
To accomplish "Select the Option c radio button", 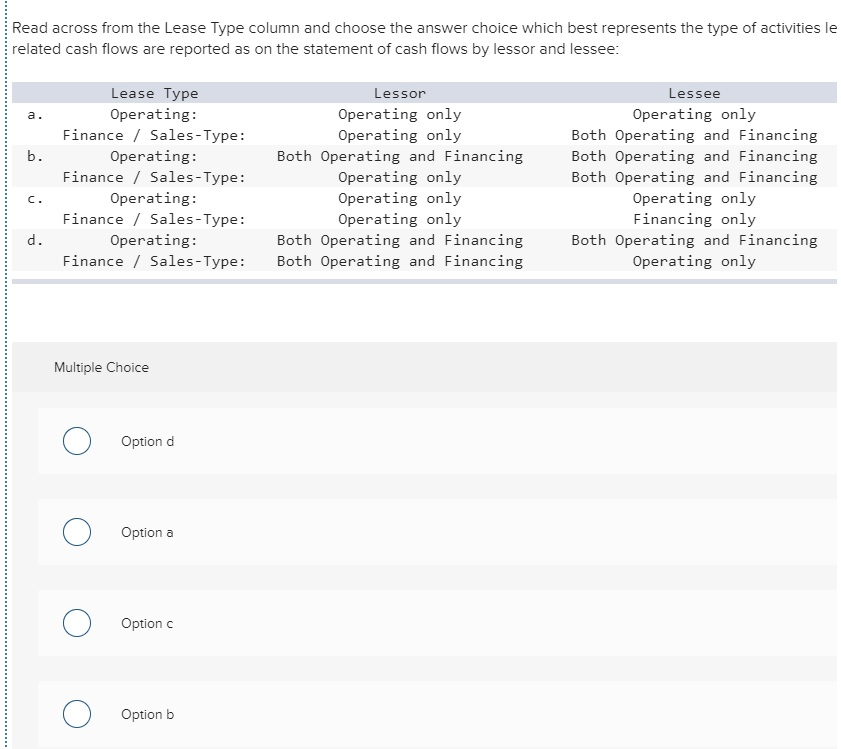I will pos(77,623).
